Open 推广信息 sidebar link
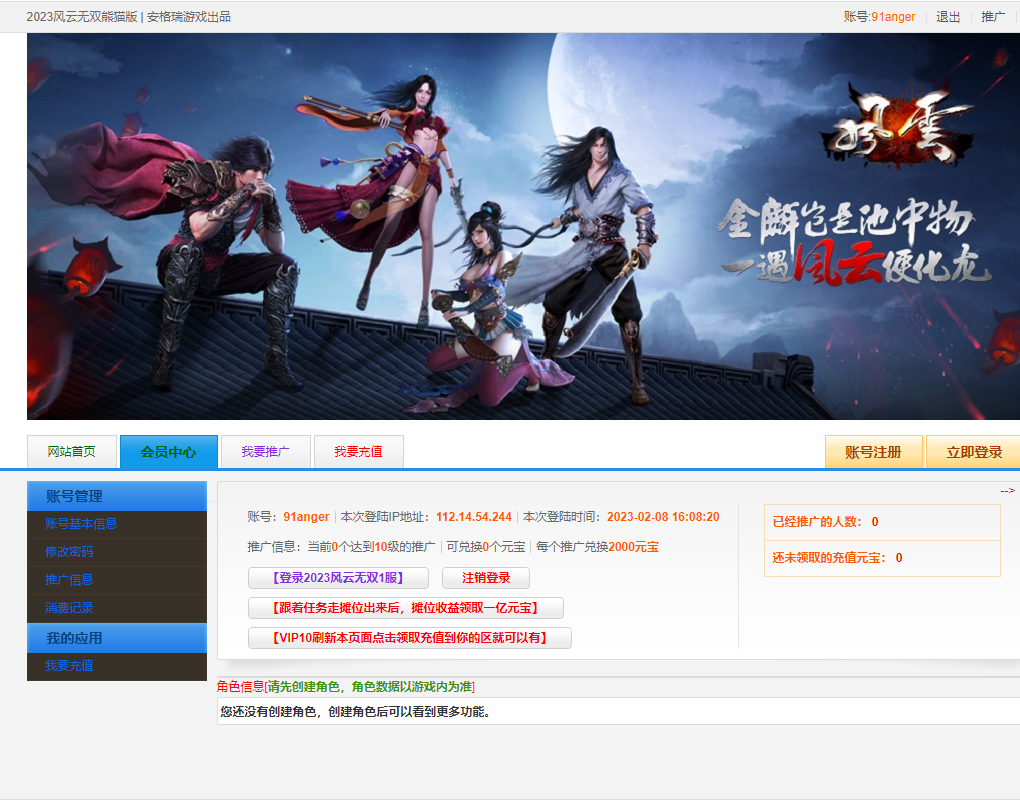This screenshot has width=1020, height=807. (x=69, y=580)
